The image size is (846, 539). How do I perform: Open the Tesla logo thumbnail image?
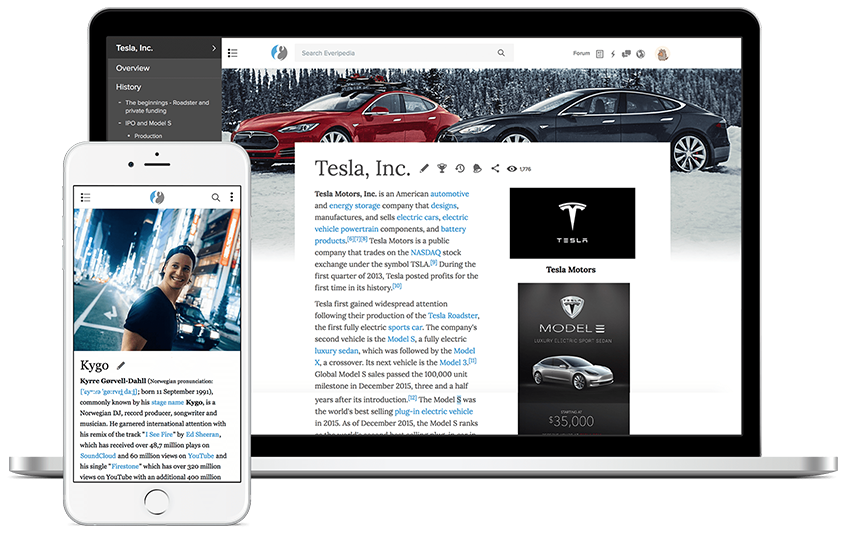572,223
